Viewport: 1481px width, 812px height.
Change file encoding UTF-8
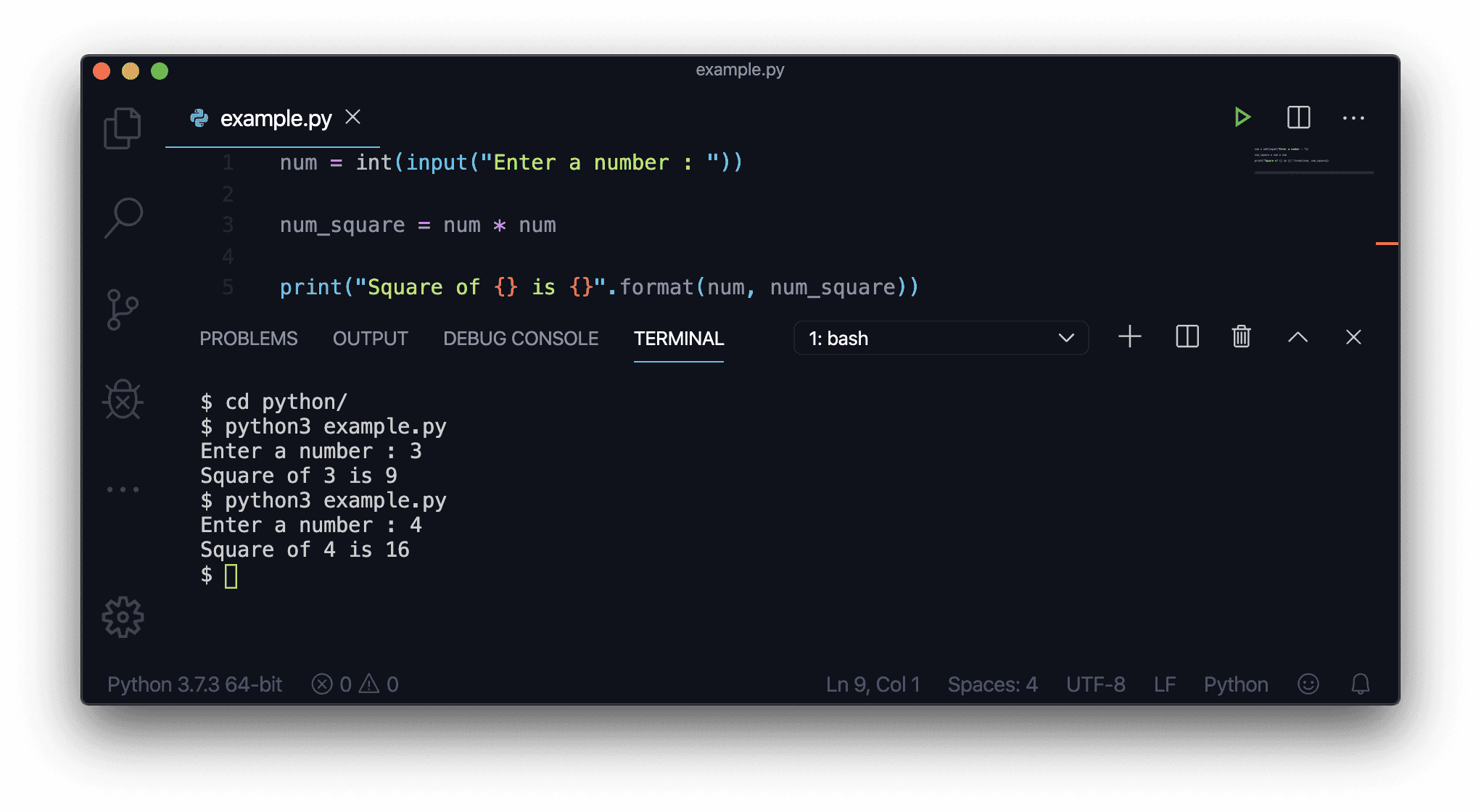click(1095, 684)
